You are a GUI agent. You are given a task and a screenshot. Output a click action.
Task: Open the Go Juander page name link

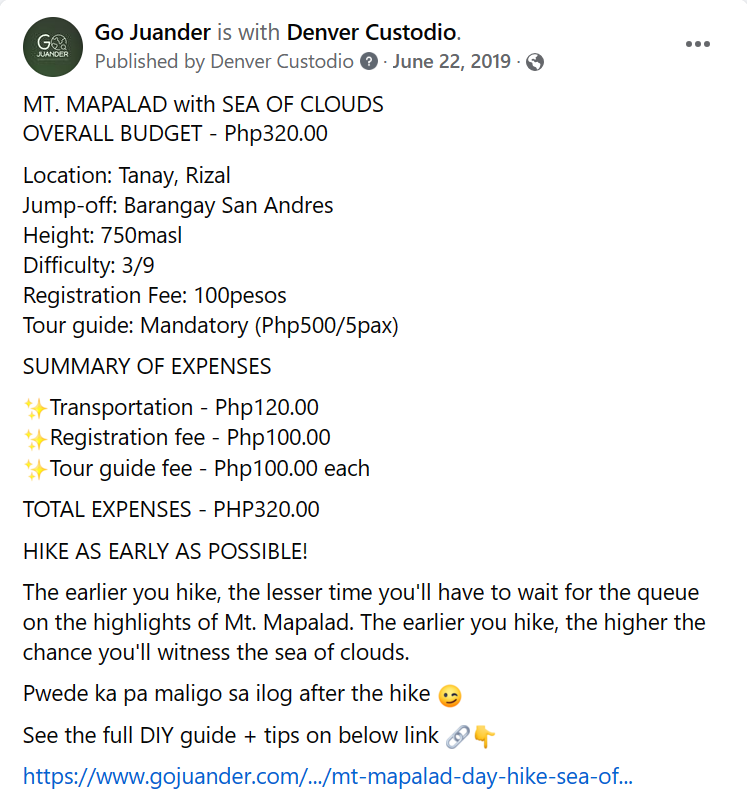coord(151,32)
